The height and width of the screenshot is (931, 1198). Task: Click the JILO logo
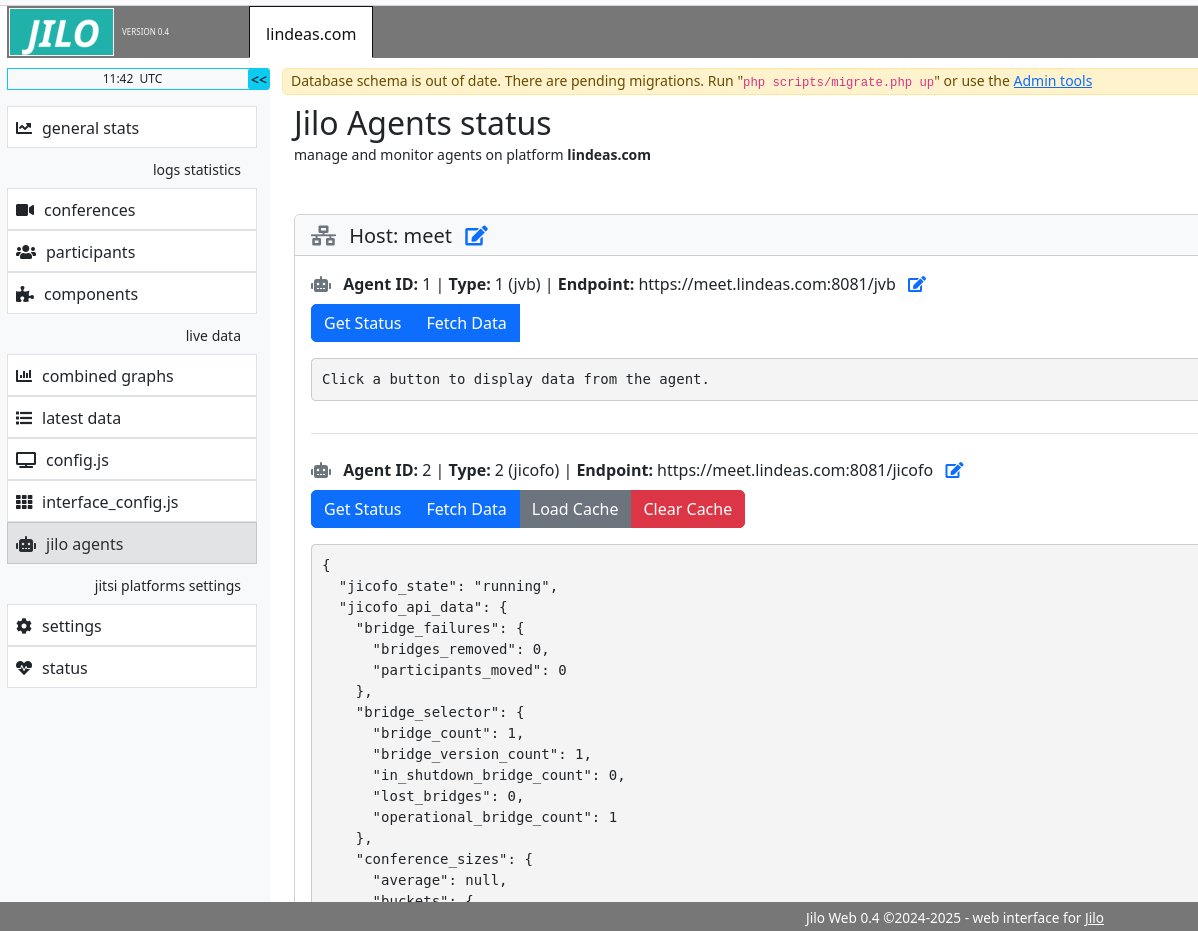pos(61,32)
